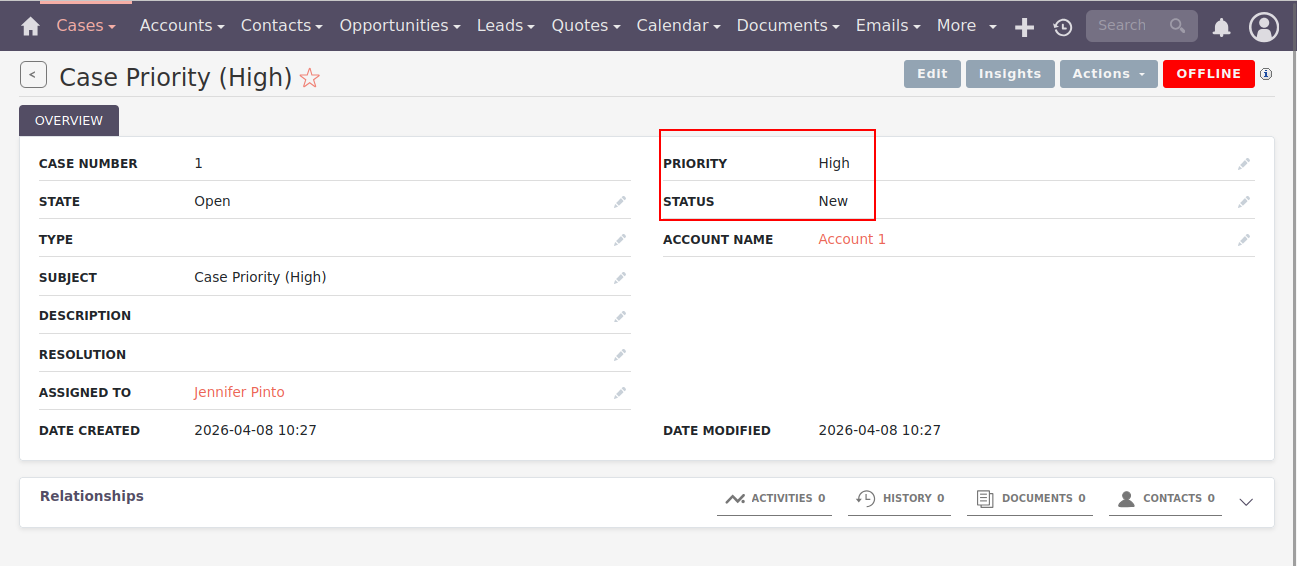
Task: Click the plus quick-create icon
Action: tap(1024, 27)
